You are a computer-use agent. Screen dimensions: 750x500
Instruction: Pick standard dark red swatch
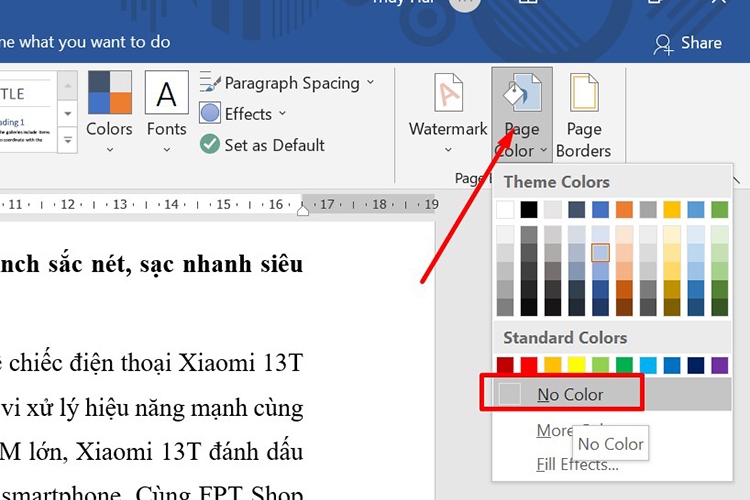[x=505, y=365]
